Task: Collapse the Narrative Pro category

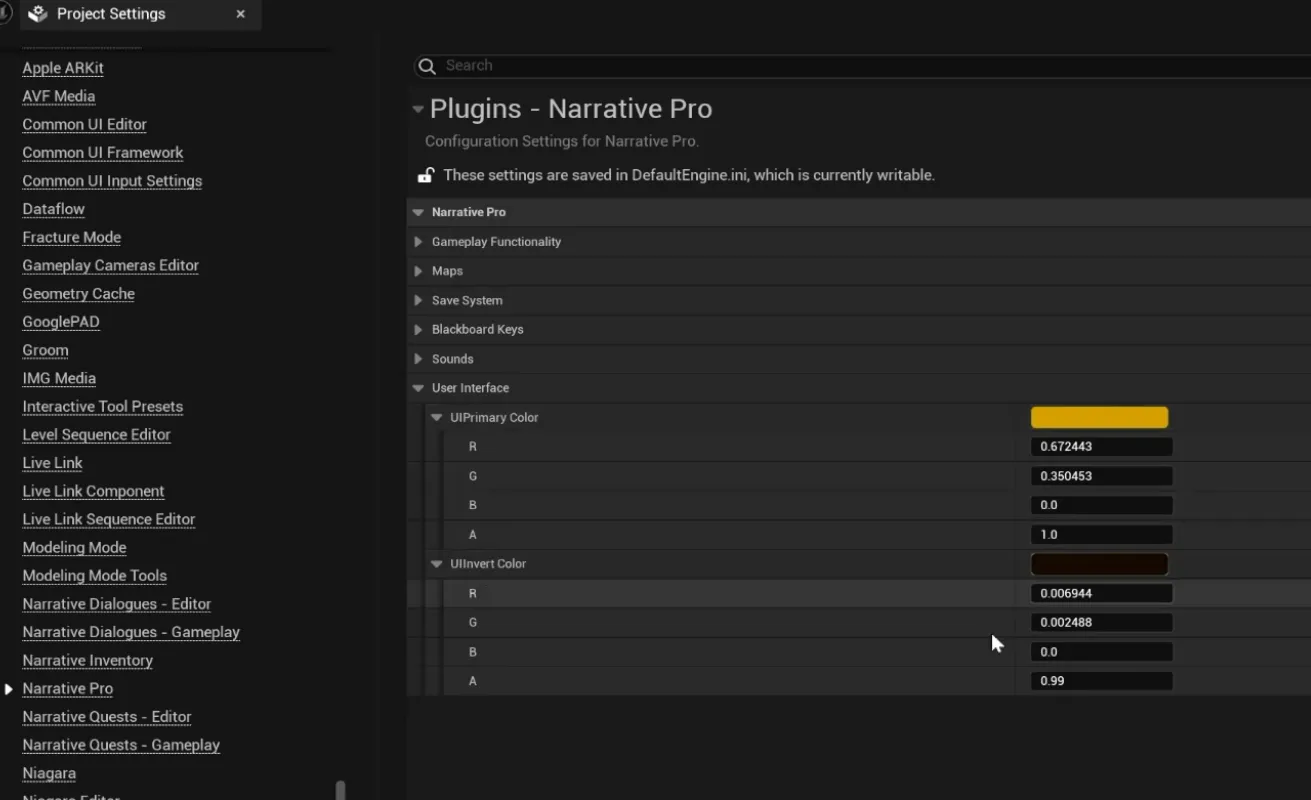Action: 417,212
